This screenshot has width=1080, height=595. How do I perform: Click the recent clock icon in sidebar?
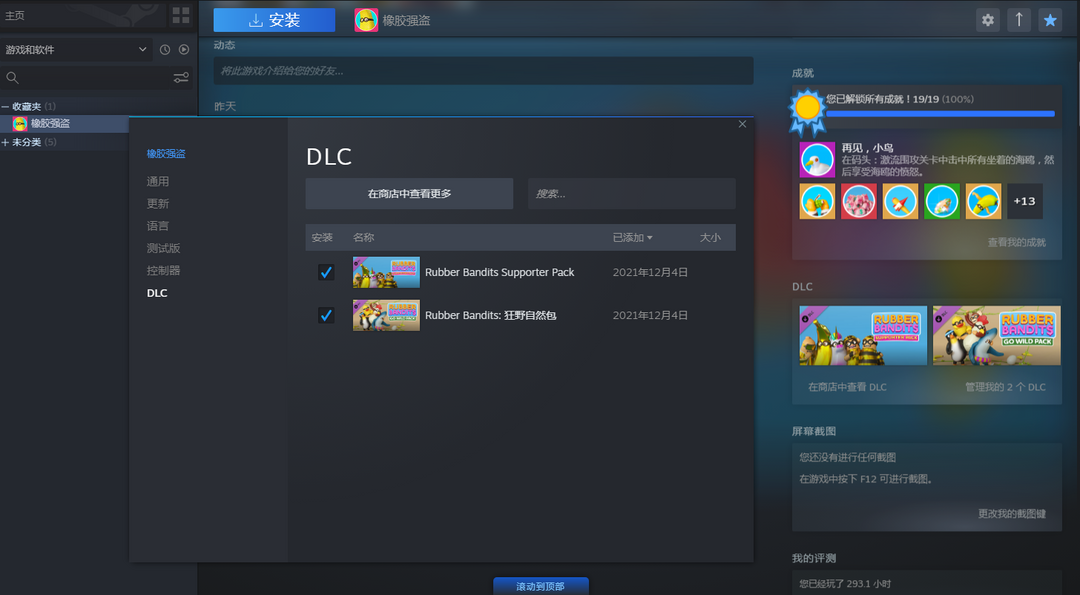(x=165, y=50)
